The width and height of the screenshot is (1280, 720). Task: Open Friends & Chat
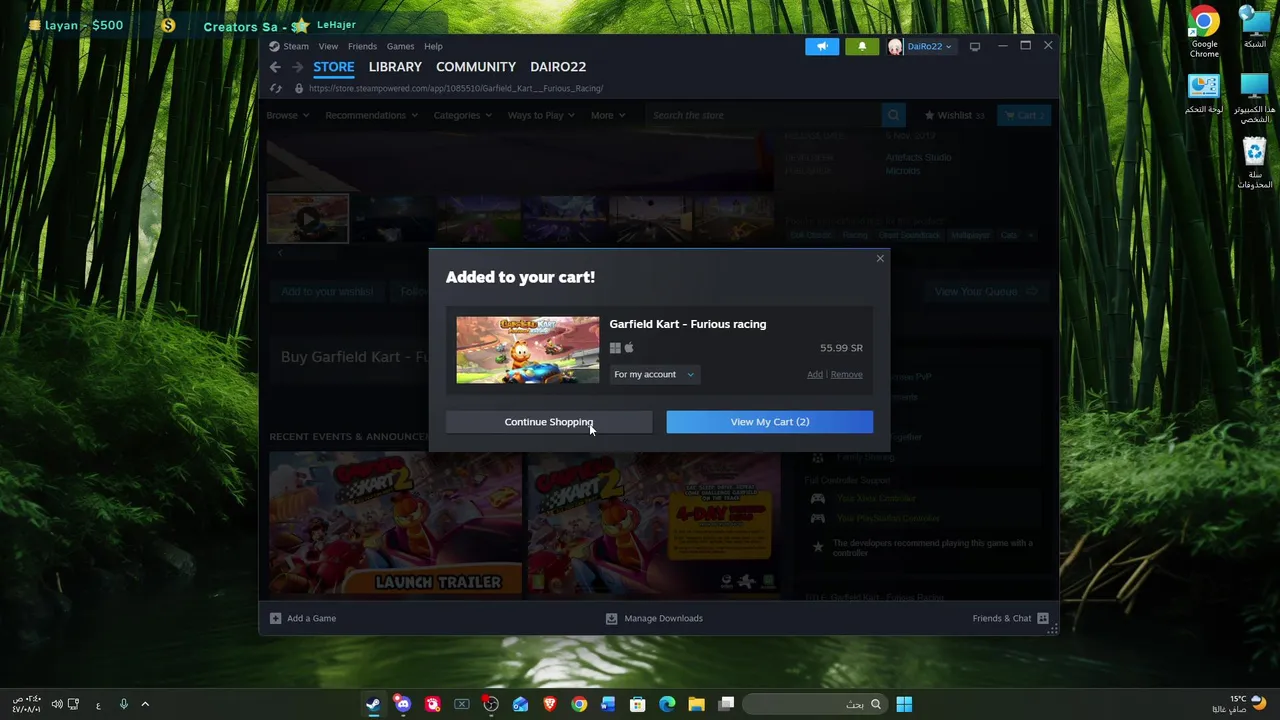(x=1010, y=618)
